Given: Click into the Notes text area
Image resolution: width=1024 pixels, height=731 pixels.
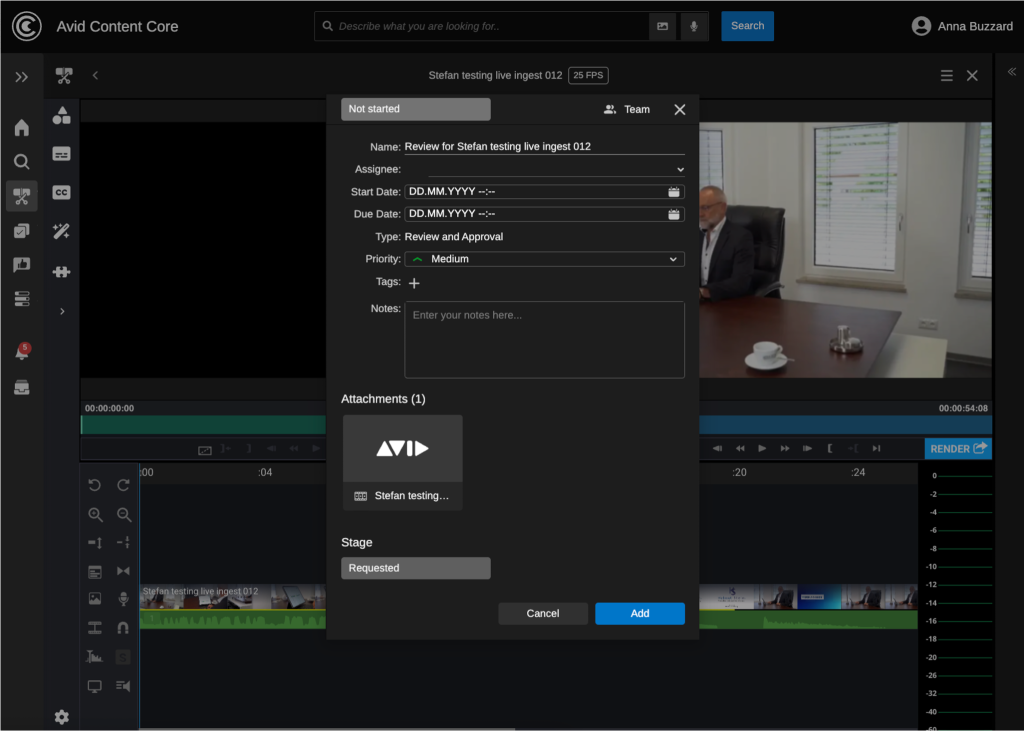Looking at the screenshot, I should point(545,340).
